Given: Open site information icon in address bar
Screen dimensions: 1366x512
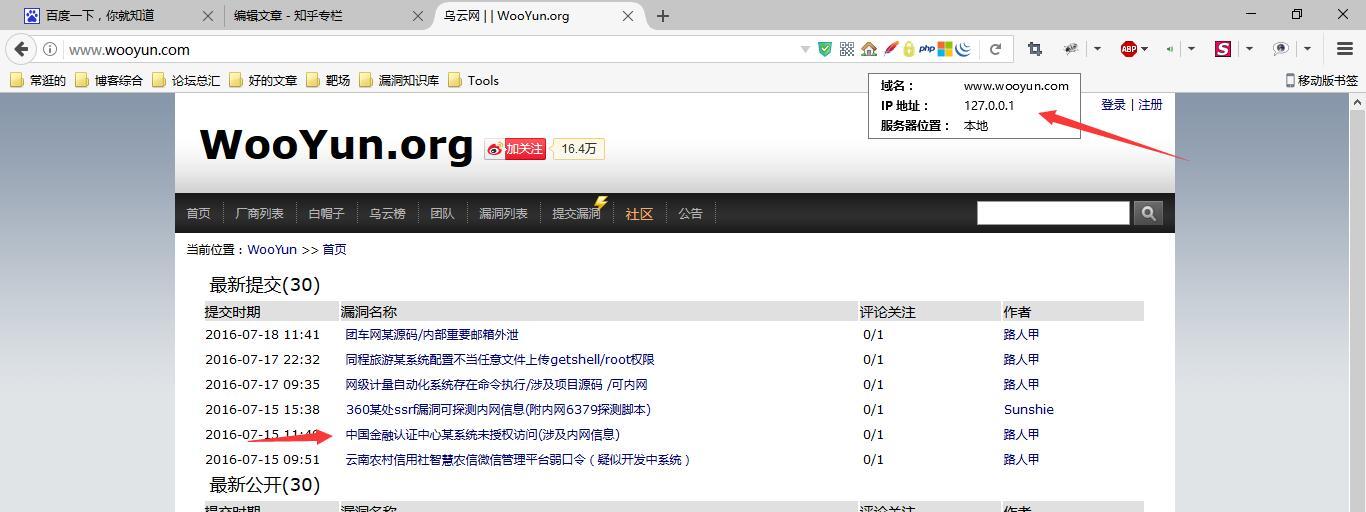Looking at the screenshot, I should point(50,49).
